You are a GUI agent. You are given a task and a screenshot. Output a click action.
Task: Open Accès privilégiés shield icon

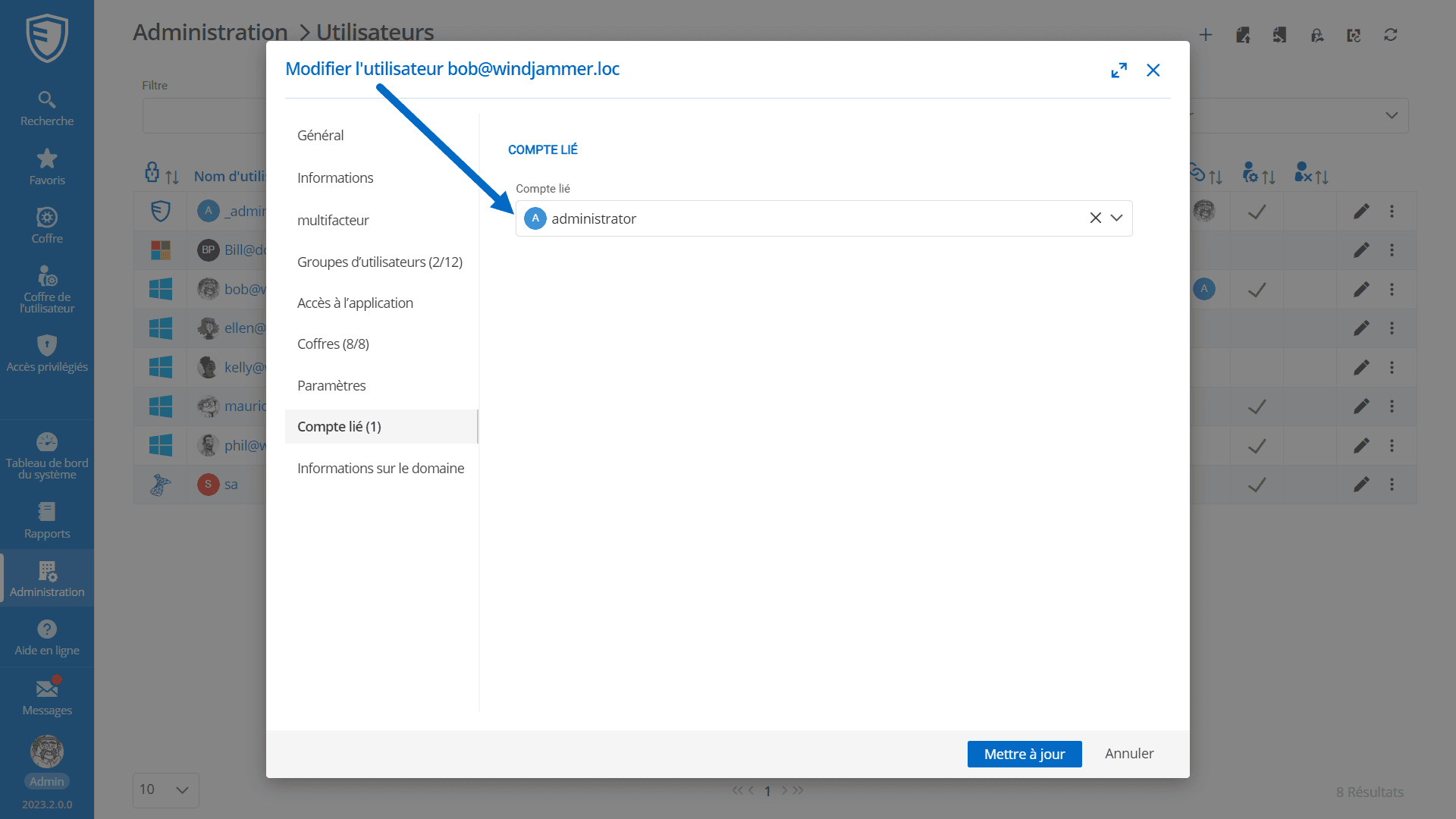(x=47, y=353)
